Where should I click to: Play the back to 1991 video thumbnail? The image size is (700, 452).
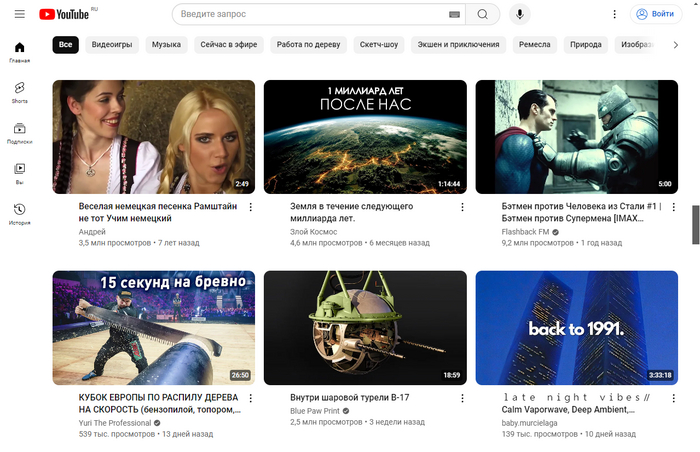(x=576, y=327)
